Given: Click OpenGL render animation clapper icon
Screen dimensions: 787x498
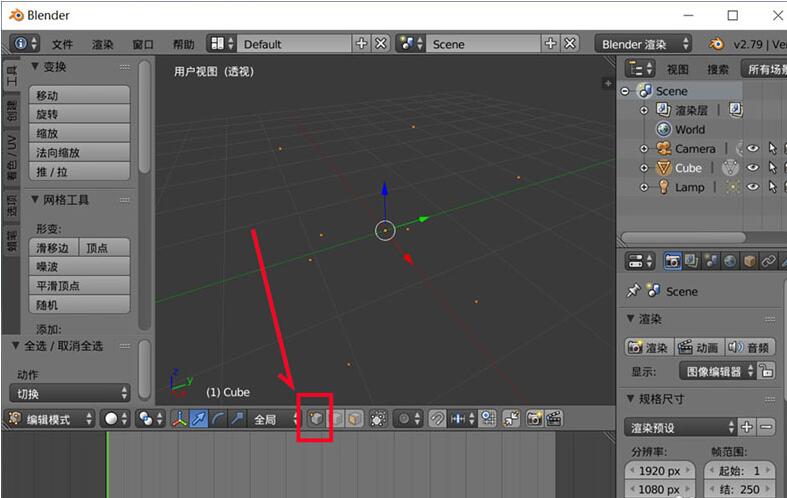Looking at the screenshot, I should 554,418.
